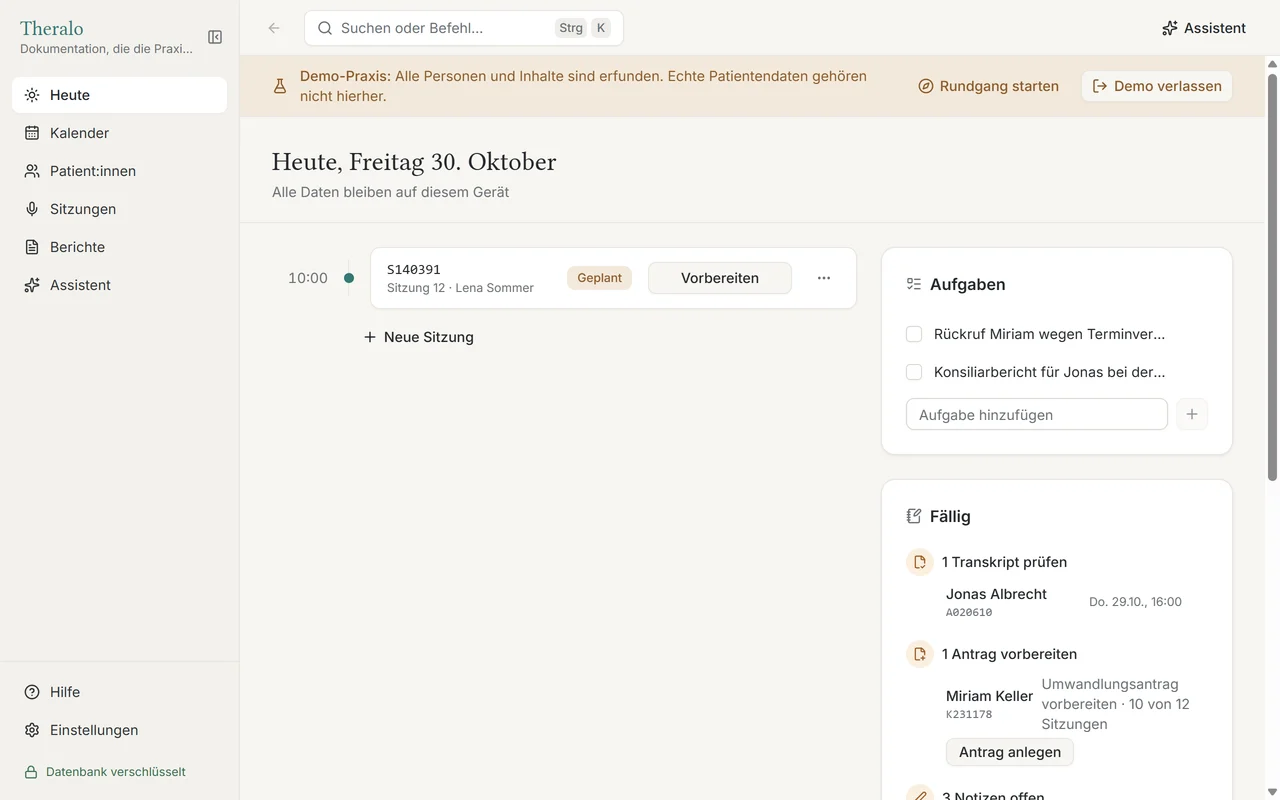
Task: Click the Assistent sparkle icon in top bar
Action: [1170, 28]
